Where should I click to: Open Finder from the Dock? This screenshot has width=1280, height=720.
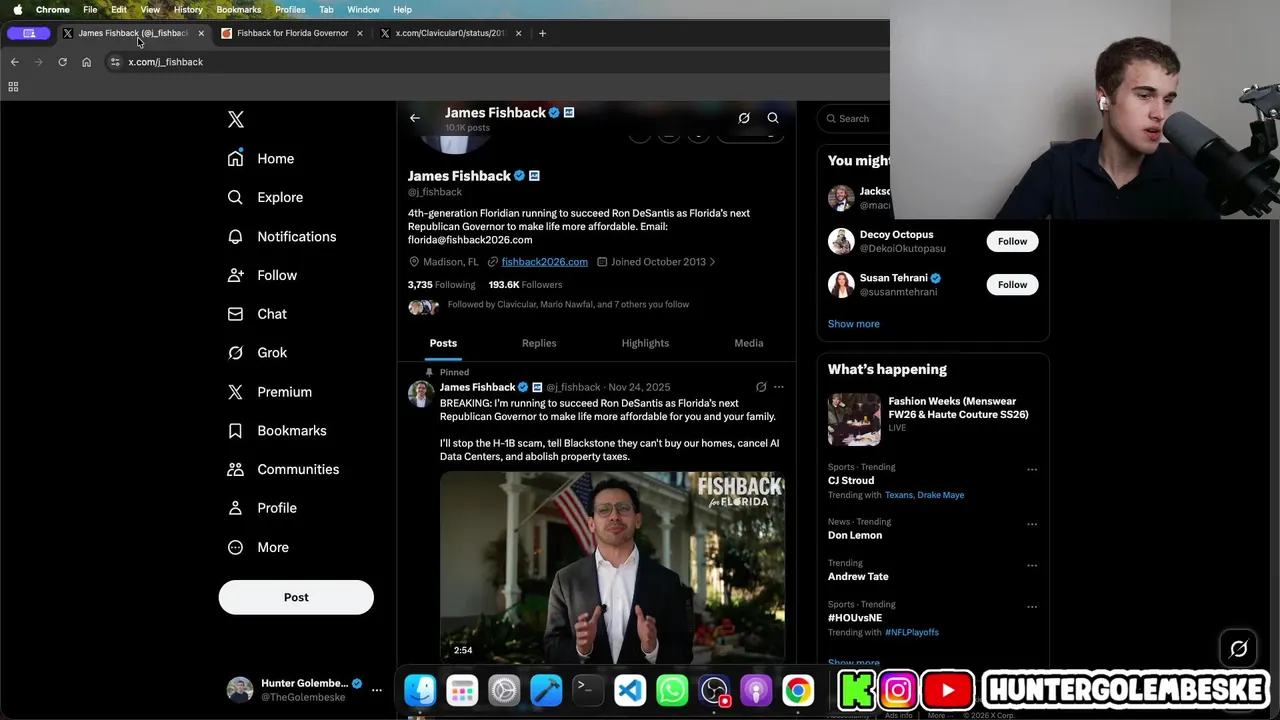click(420, 690)
